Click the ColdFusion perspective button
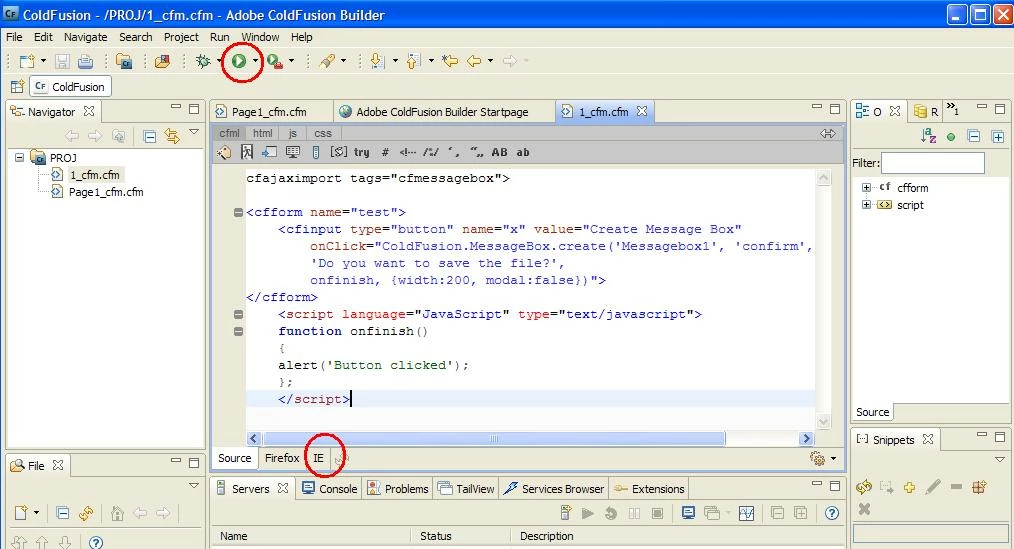Screen dimensions: 1014x549 (70, 86)
